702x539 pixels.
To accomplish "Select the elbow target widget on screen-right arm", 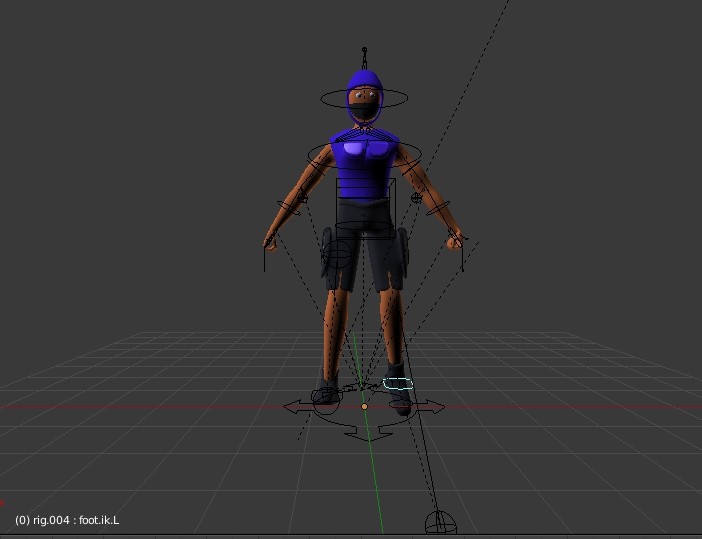I will click(x=417, y=198).
